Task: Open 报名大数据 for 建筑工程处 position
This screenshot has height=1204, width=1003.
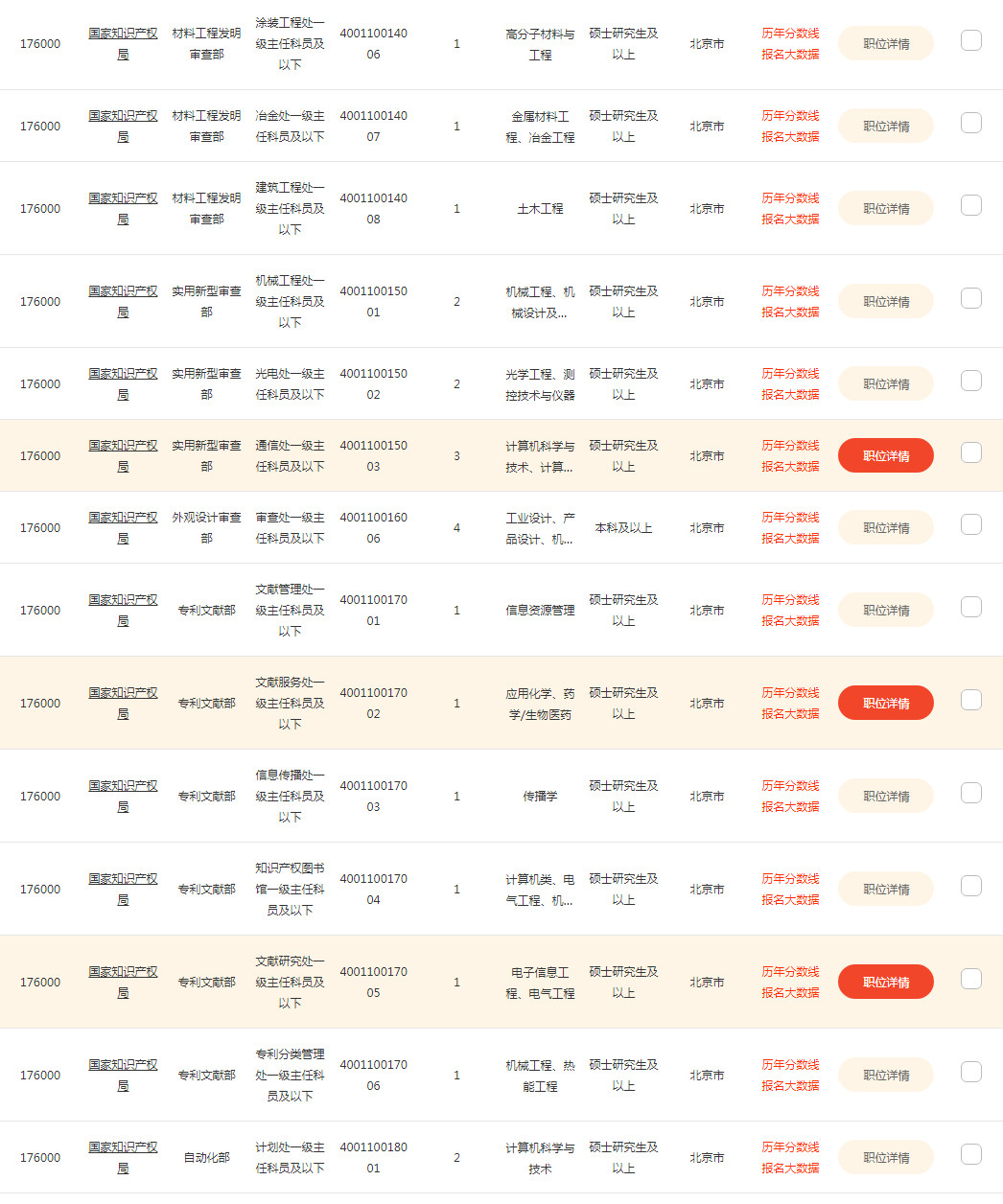Action: pyautogui.click(x=790, y=220)
